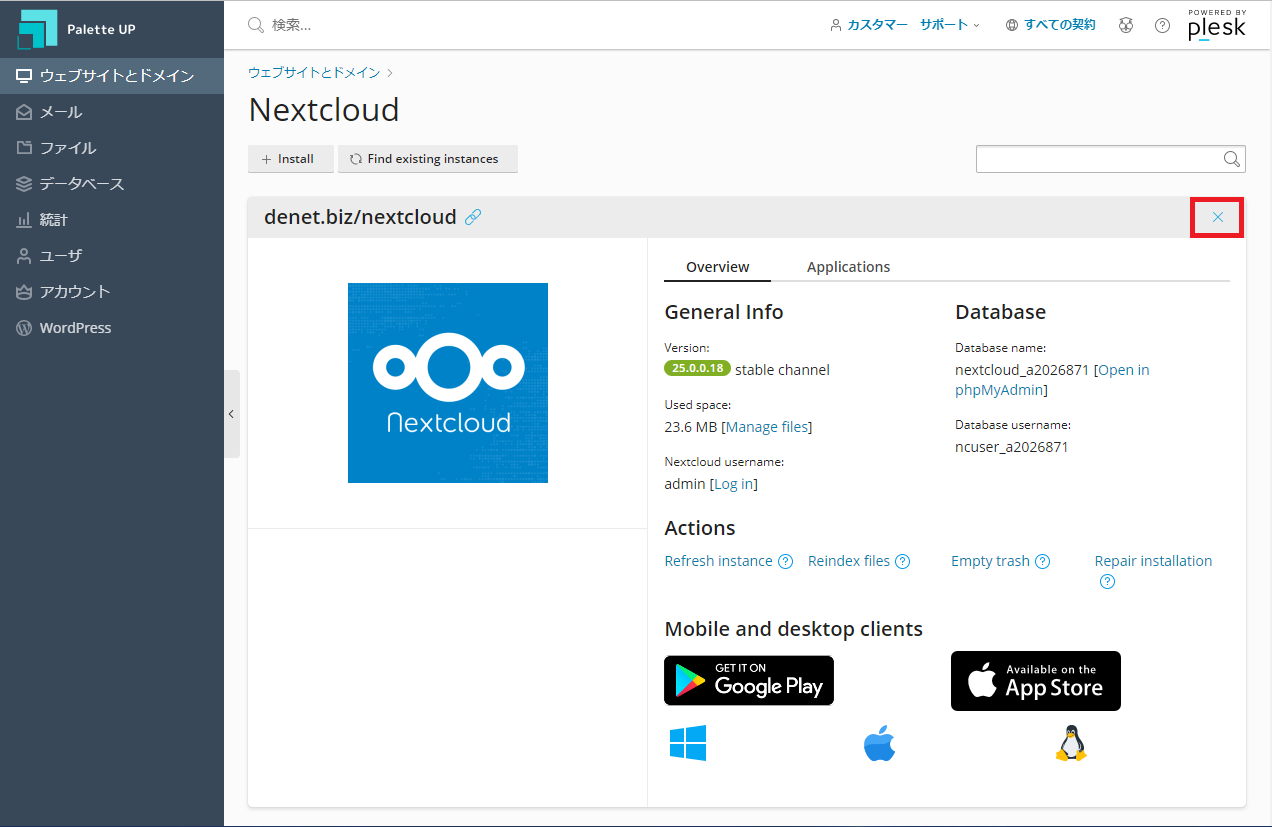This screenshot has height=827, width=1272.
Task: Select the database name nextcloud_a2026871 text
Action: tap(1022, 370)
